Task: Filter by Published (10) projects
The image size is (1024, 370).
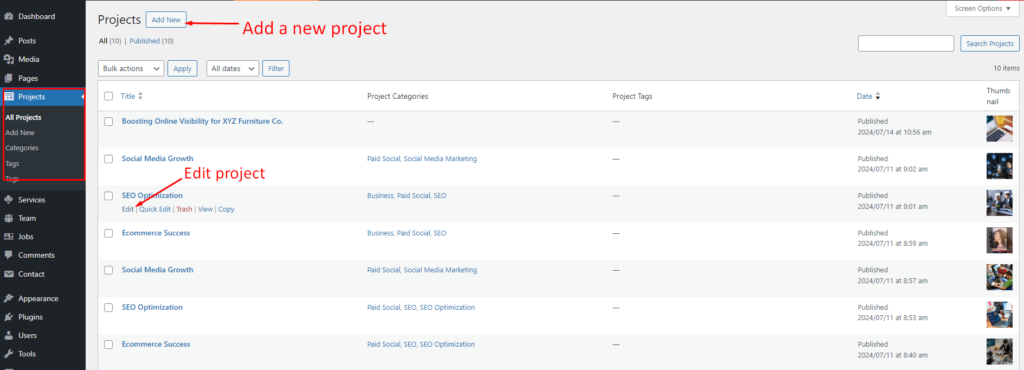Action: [152, 41]
